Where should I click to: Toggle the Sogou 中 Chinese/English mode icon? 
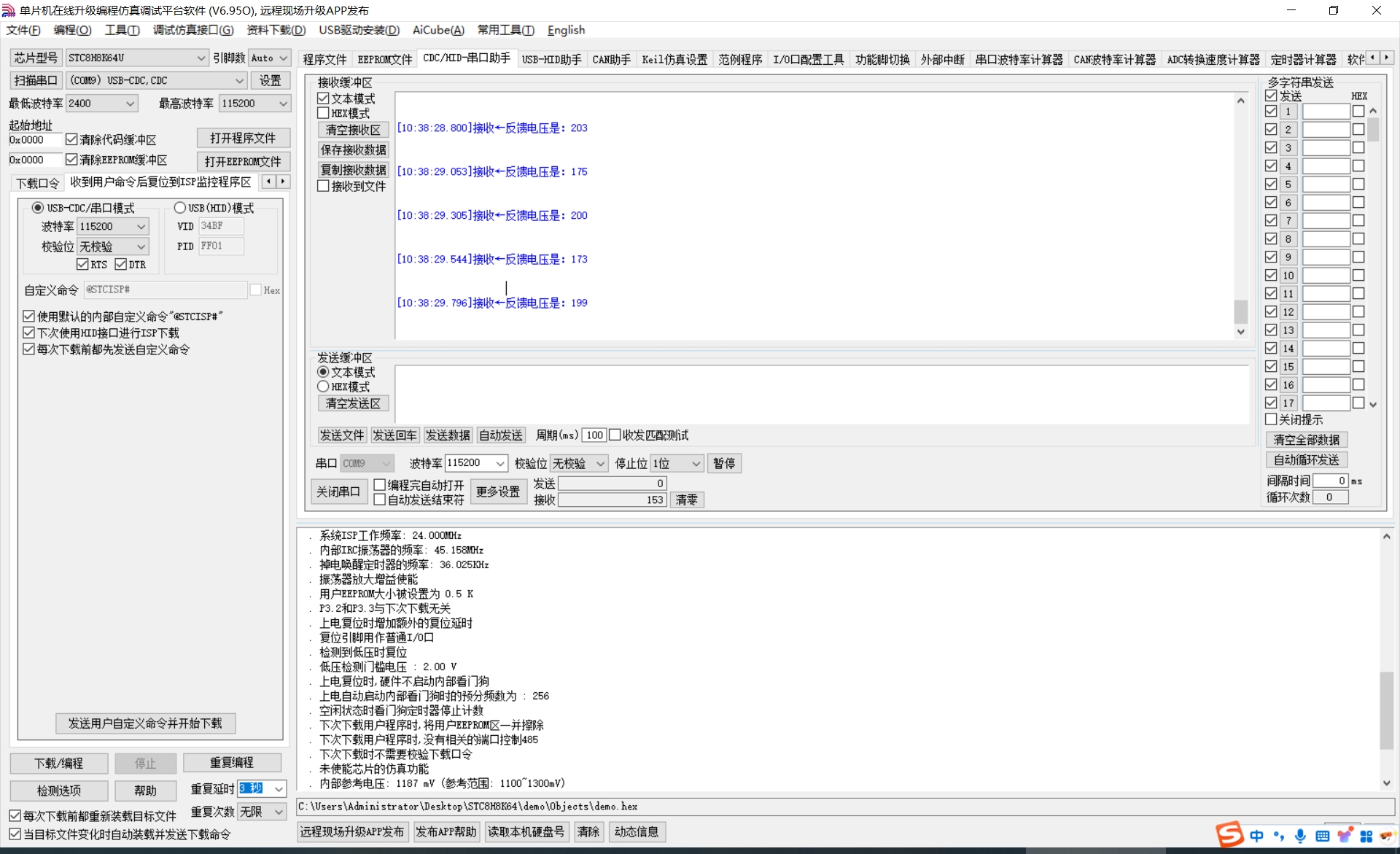[x=1256, y=836]
